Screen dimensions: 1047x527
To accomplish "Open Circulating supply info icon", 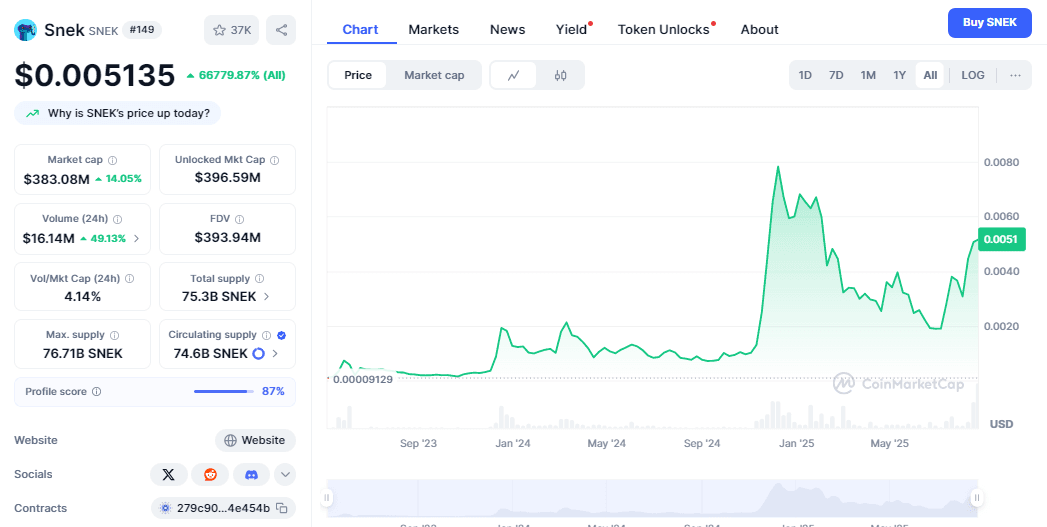I will click(266, 335).
